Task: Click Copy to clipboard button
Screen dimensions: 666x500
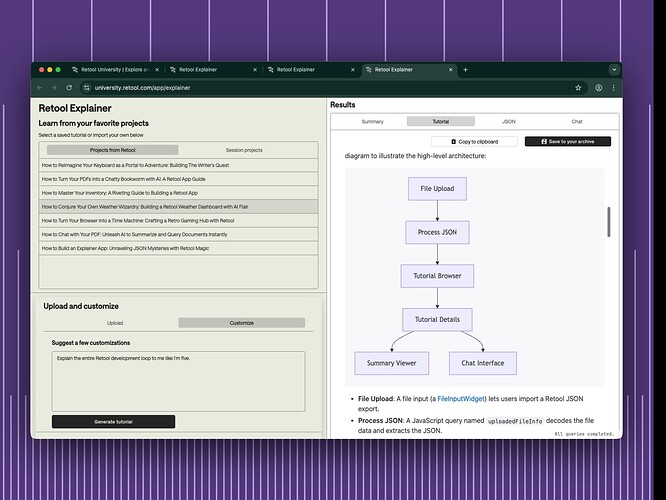Action: click(474, 141)
